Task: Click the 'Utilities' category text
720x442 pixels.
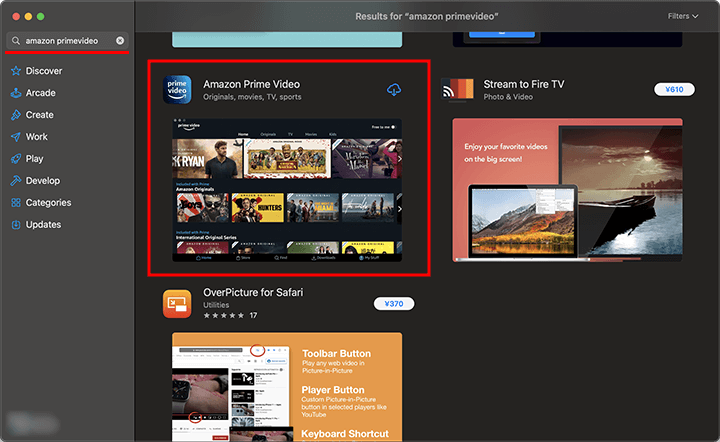Action: coord(216,305)
